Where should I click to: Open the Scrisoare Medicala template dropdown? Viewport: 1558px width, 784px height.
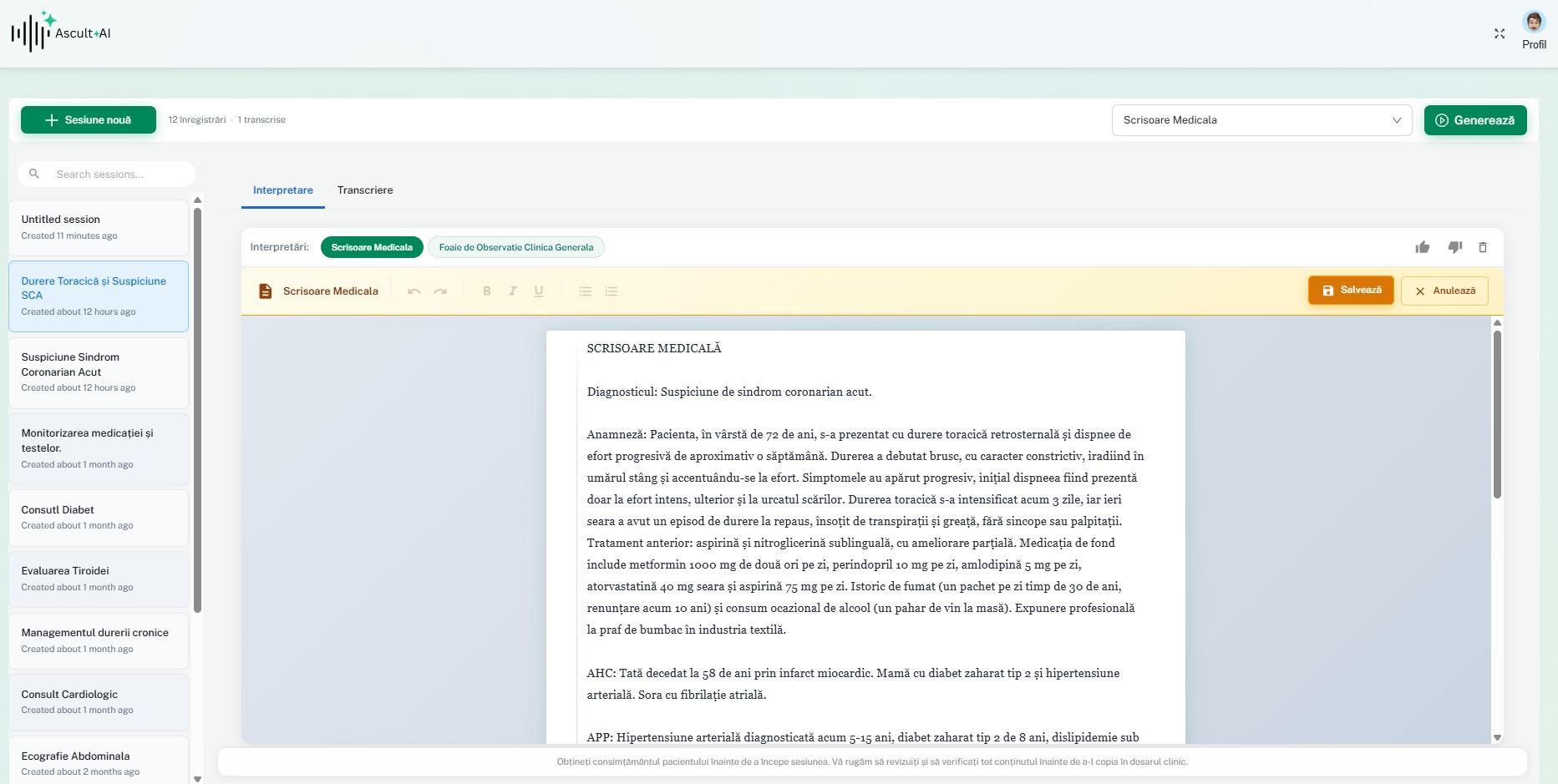[x=1261, y=120]
